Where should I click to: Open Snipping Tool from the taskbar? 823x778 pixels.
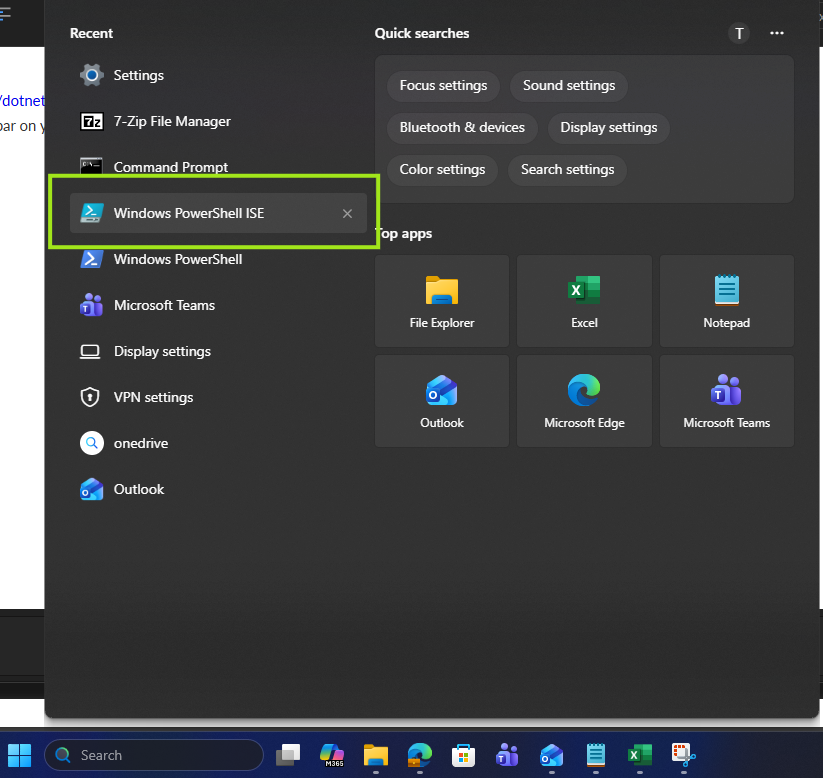tap(683, 755)
